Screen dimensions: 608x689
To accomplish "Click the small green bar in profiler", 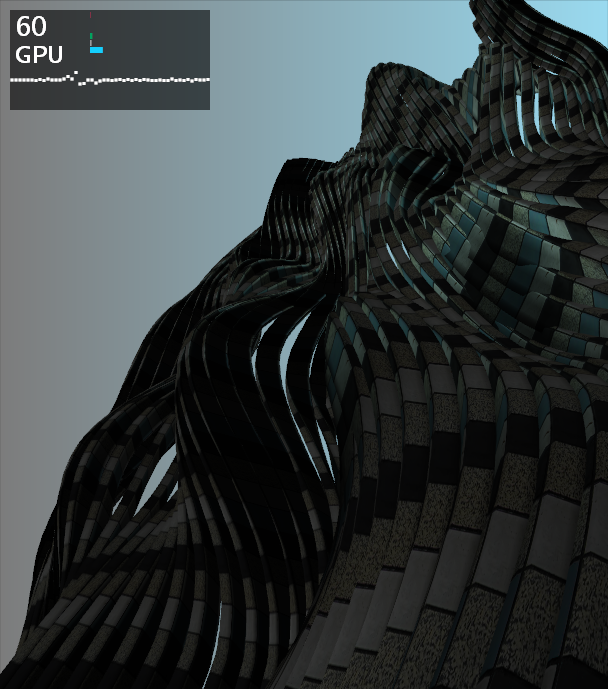I will [x=91, y=36].
